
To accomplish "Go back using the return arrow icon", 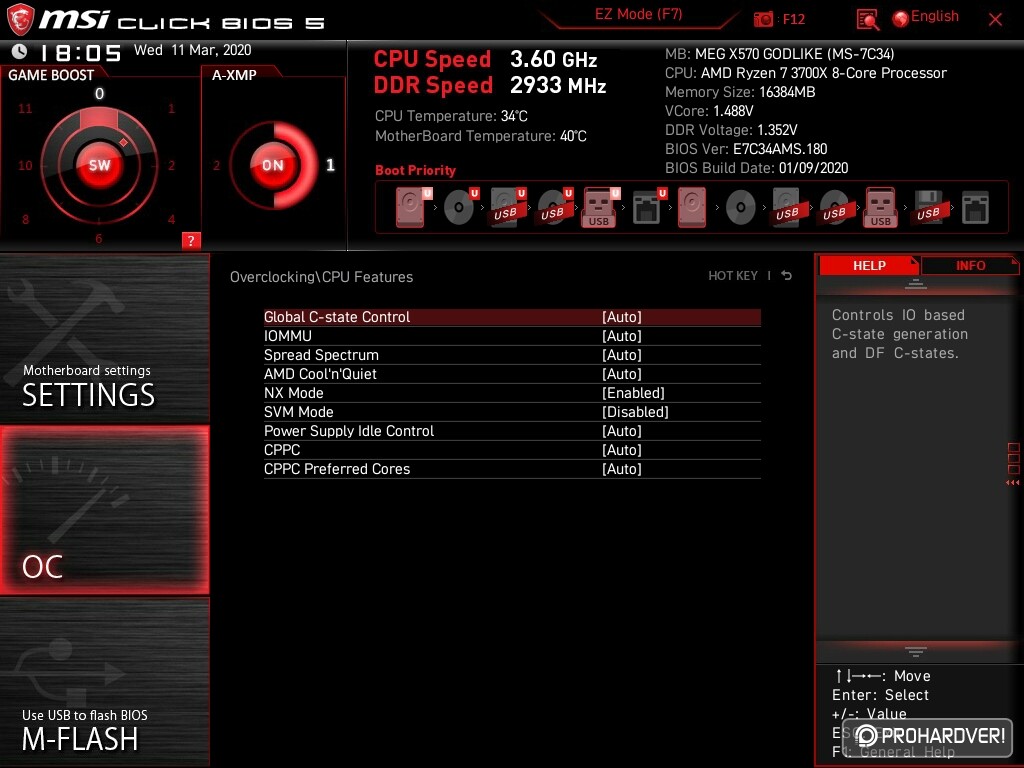I will (x=786, y=276).
